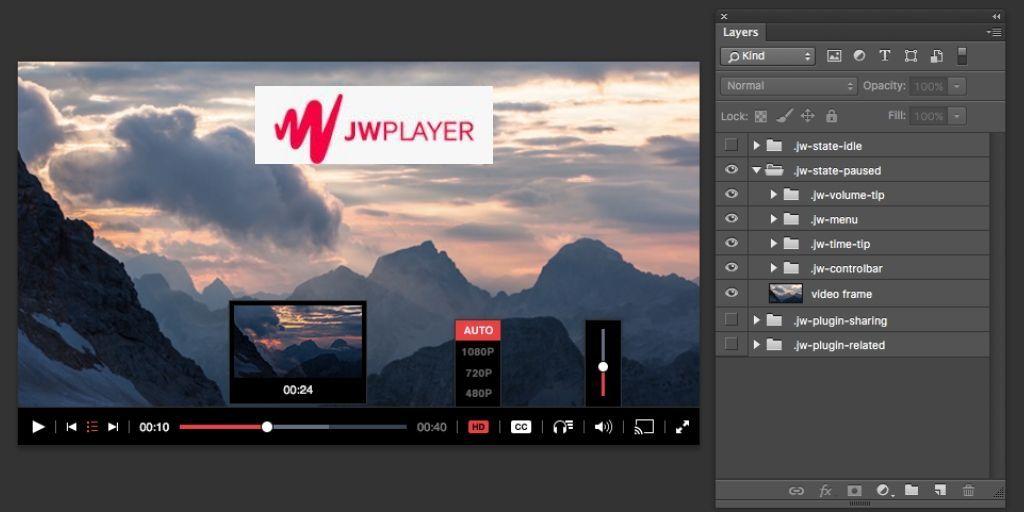Viewport: 1024px width, 512px height.
Task: Open the audio tracks headphone icon
Action: pyautogui.click(x=562, y=427)
